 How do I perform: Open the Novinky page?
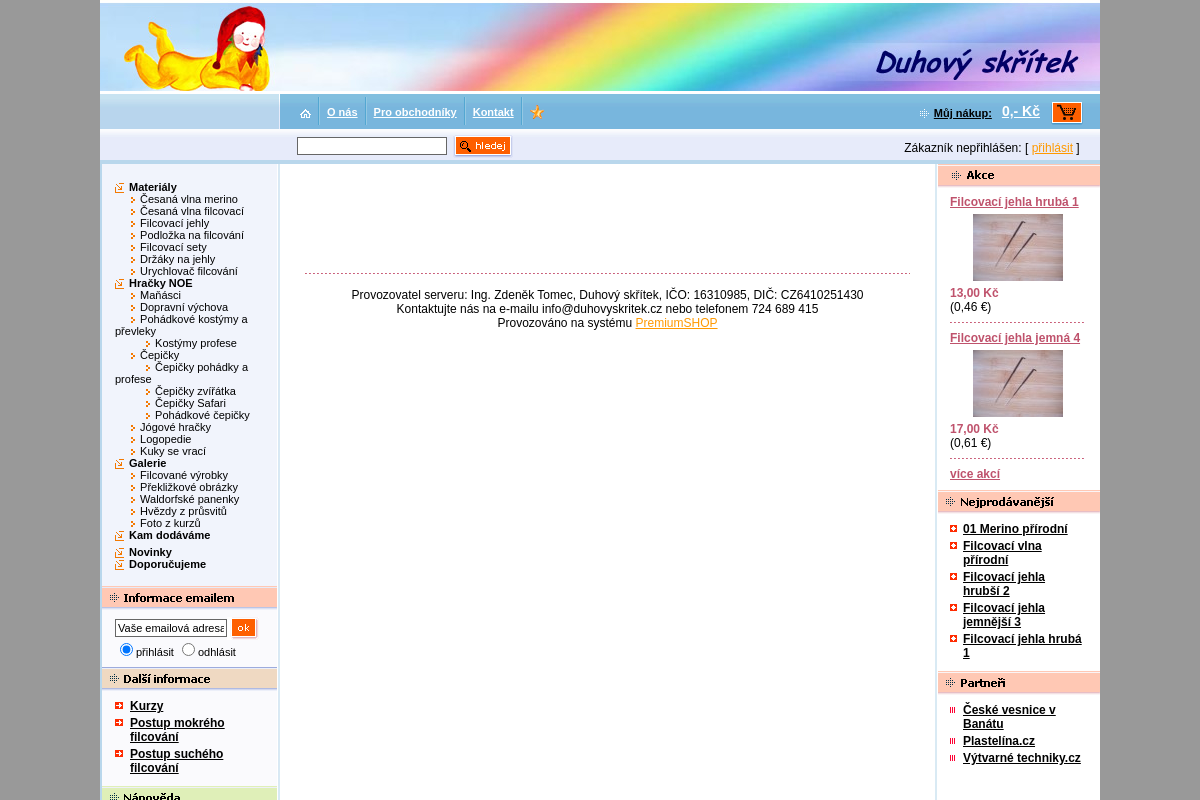tap(150, 552)
